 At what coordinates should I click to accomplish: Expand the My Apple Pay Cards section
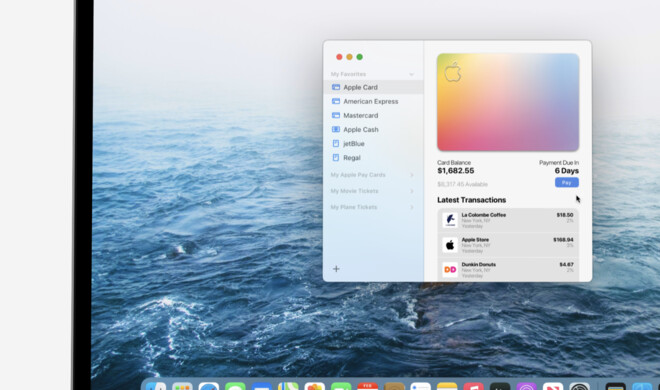pyautogui.click(x=412, y=175)
